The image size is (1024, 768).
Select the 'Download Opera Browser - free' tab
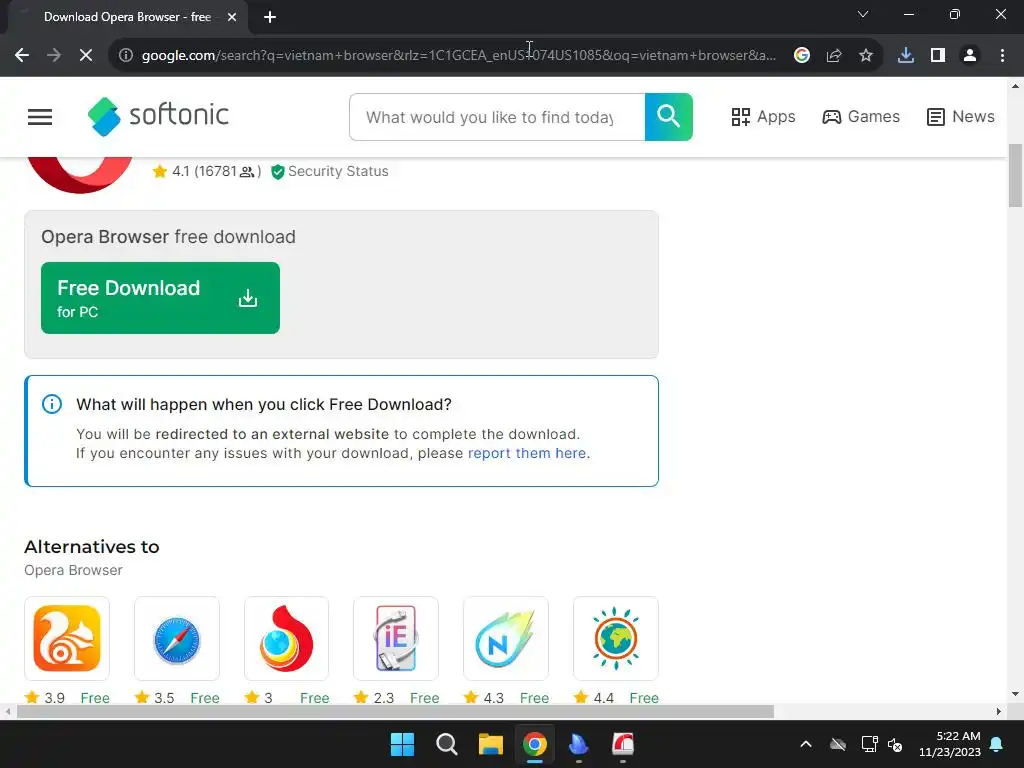coord(127,17)
